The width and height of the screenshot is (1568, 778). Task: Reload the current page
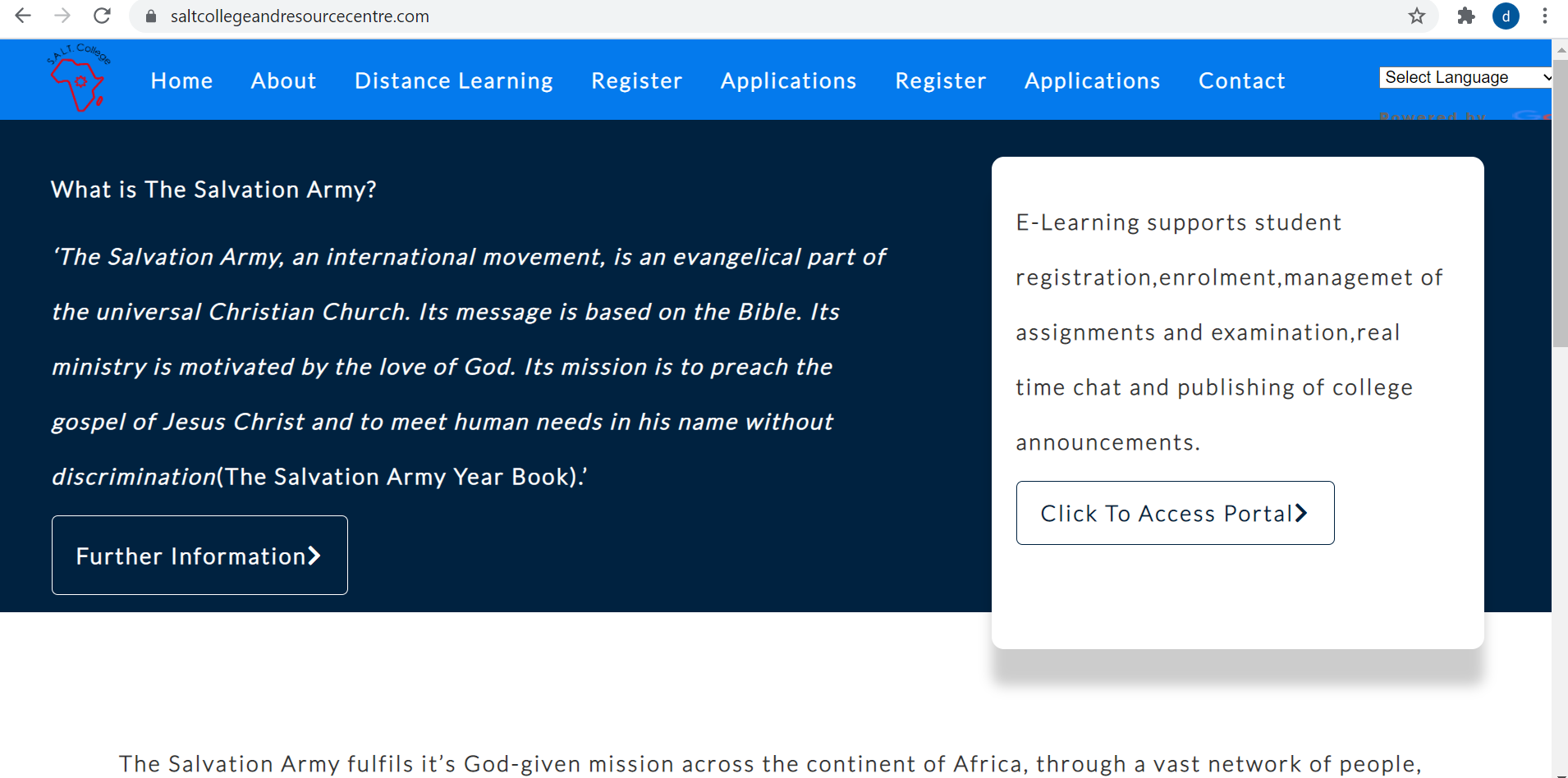pyautogui.click(x=102, y=16)
